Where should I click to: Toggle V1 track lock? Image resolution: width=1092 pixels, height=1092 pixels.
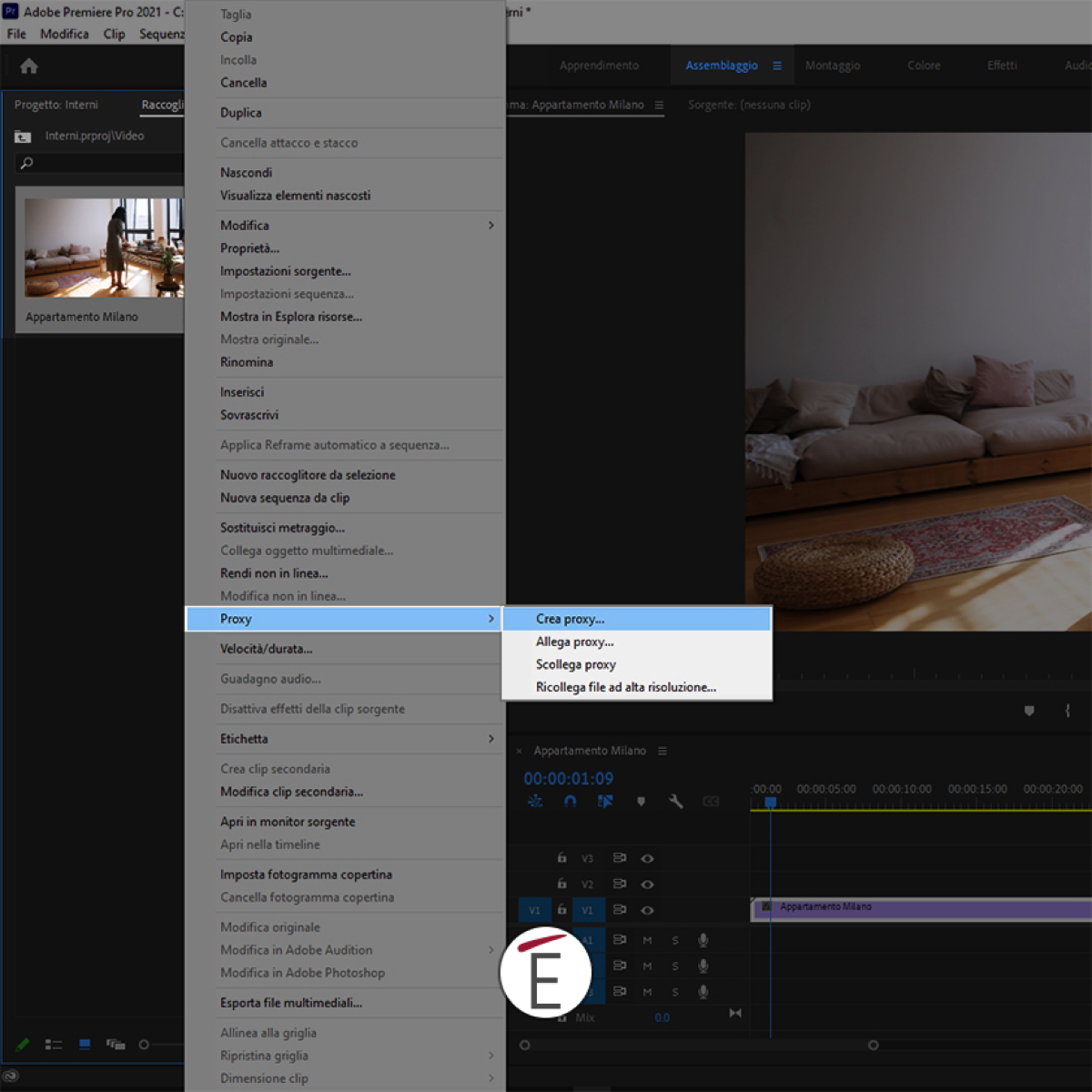[561, 910]
